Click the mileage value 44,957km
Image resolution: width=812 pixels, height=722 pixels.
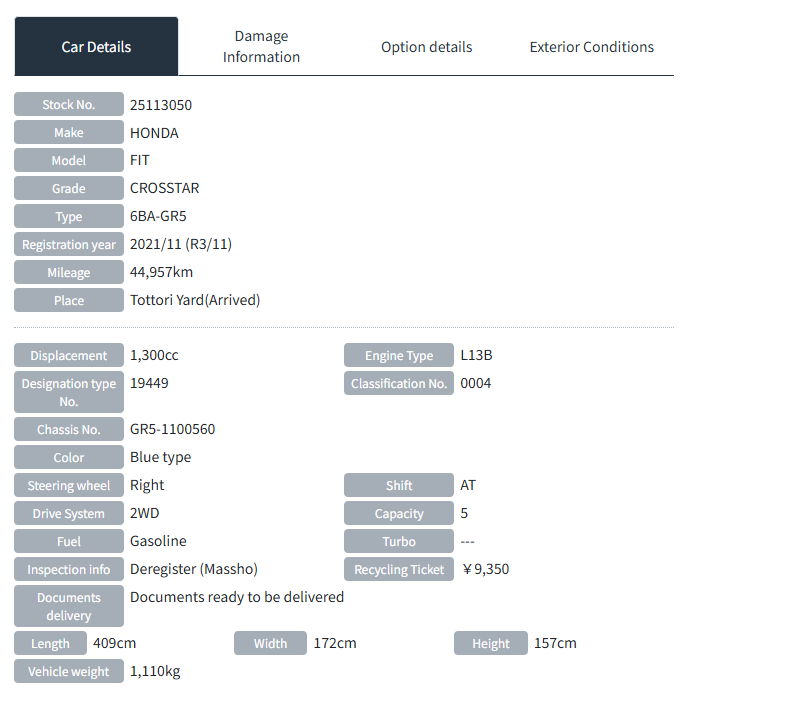[x=162, y=273]
